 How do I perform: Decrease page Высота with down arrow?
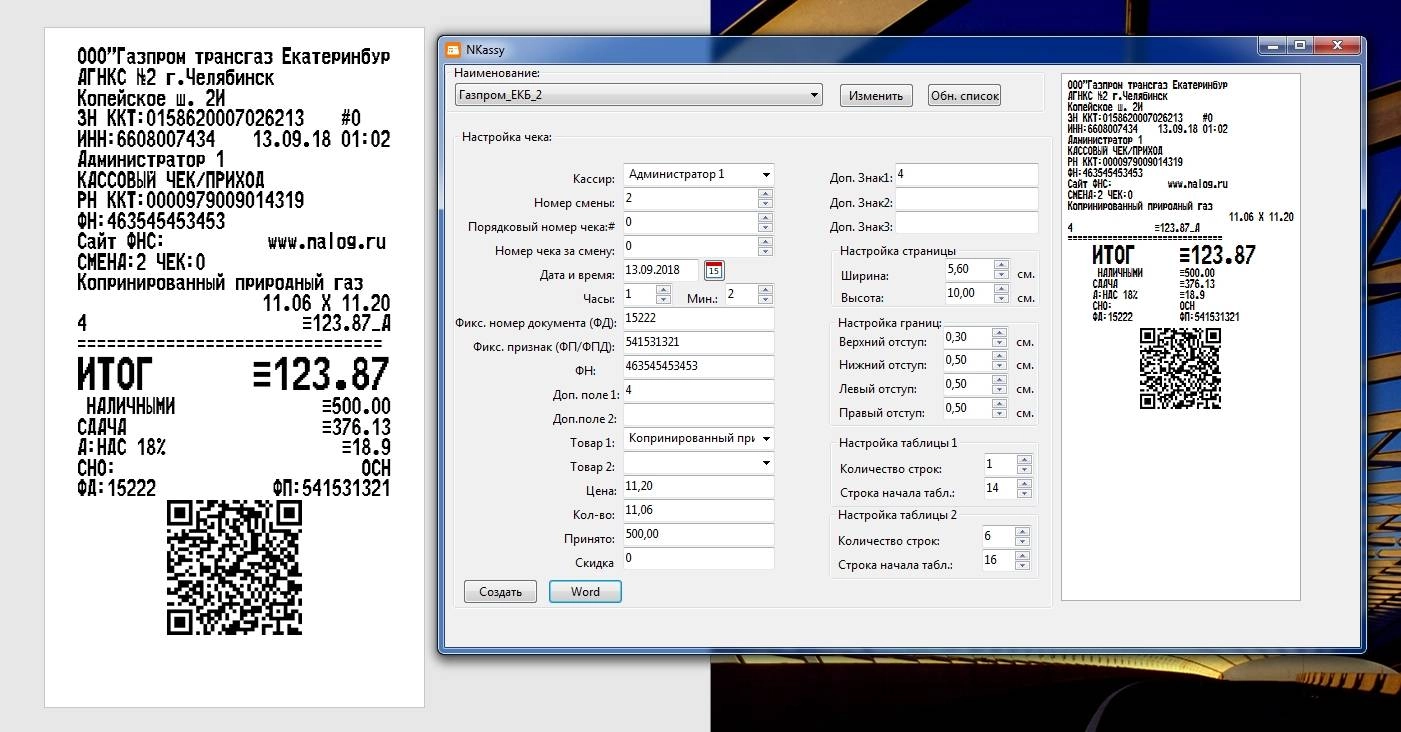(1001, 299)
